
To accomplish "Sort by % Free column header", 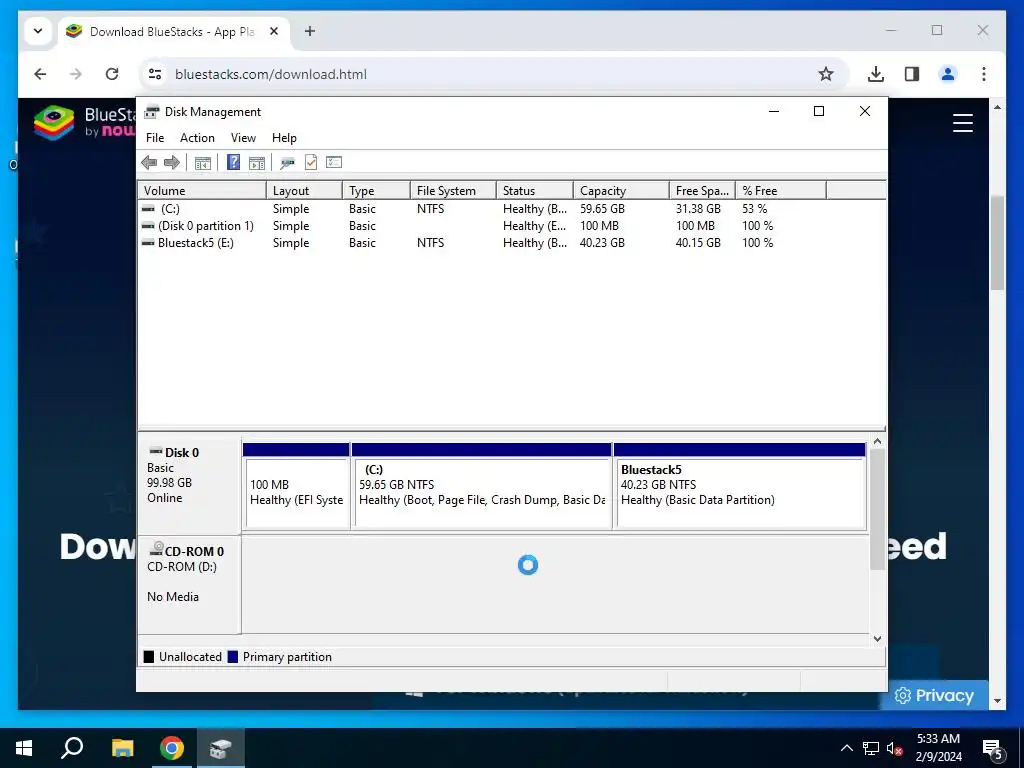I will 781,191.
